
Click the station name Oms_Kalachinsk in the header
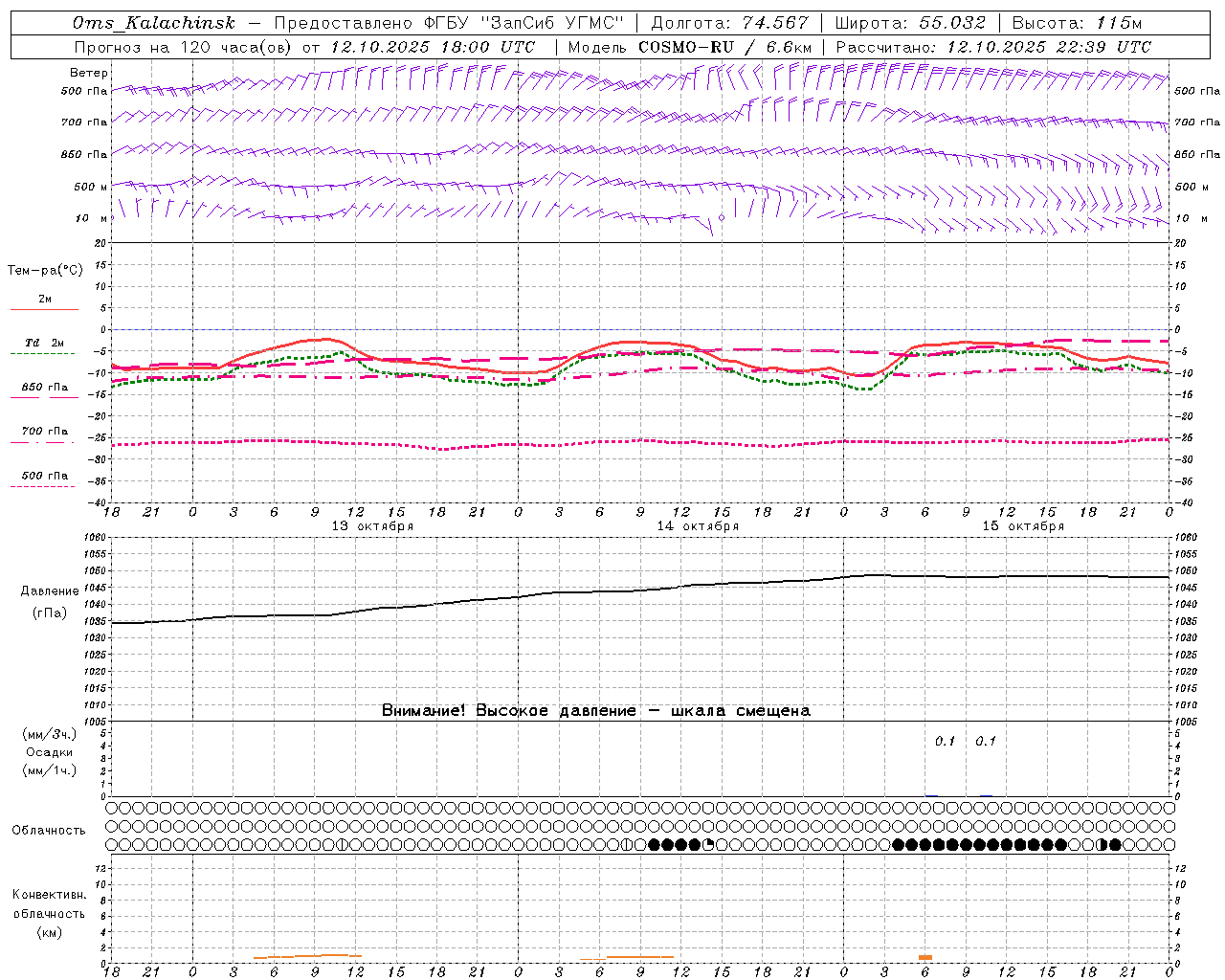[153, 23]
